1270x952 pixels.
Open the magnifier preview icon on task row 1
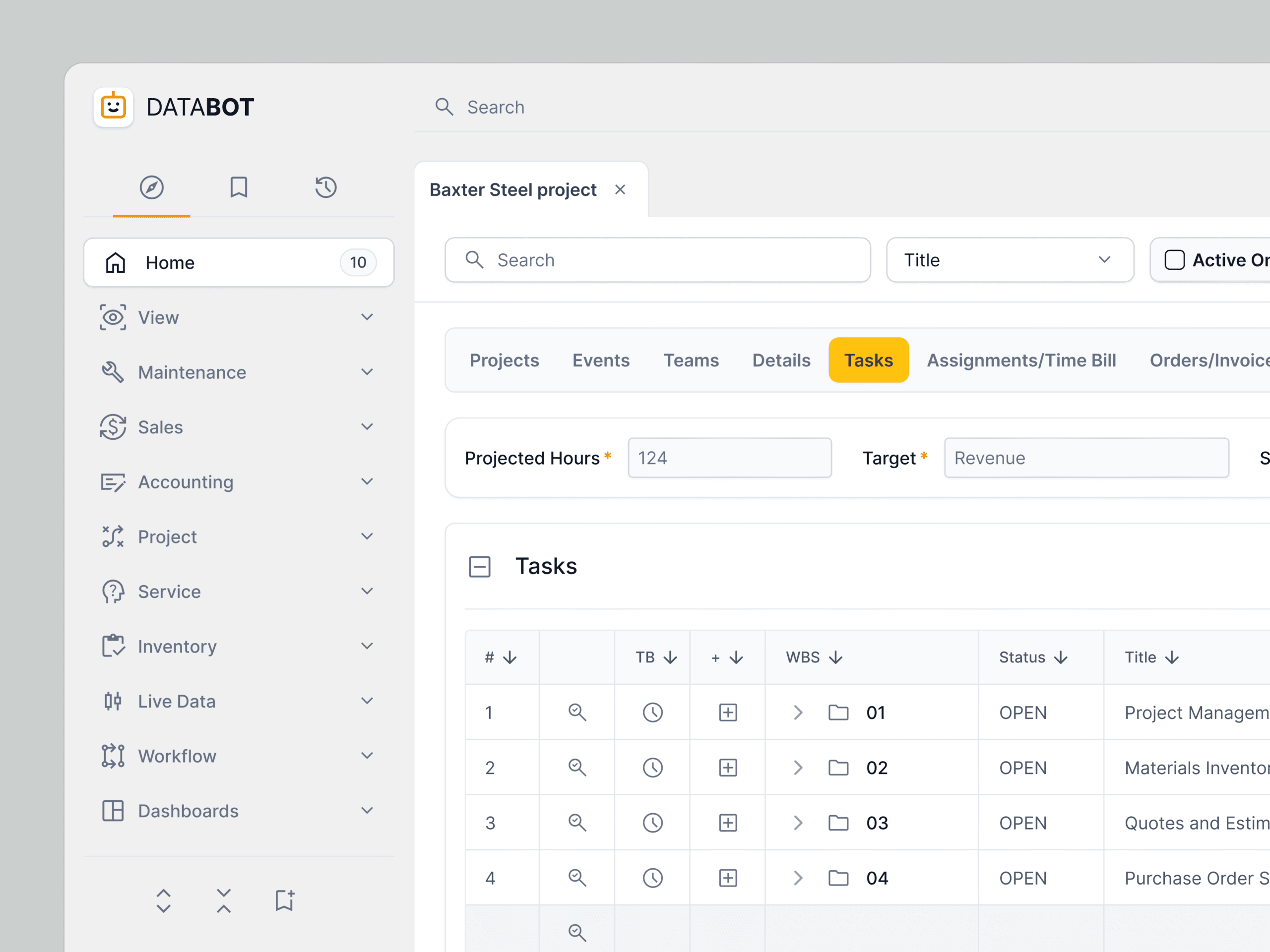pos(576,712)
